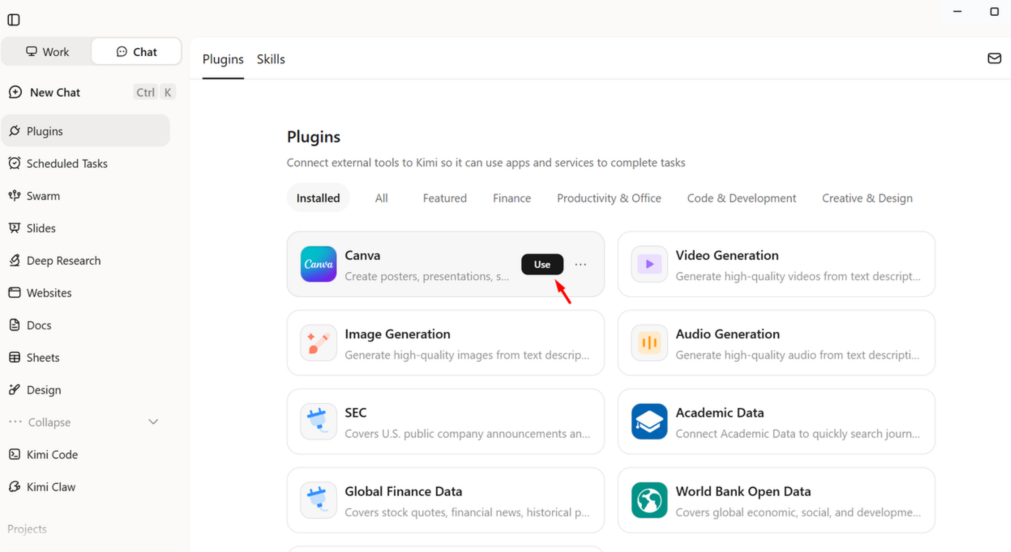Click the Plugins sidebar icon
1011x552 pixels.
click(14, 131)
